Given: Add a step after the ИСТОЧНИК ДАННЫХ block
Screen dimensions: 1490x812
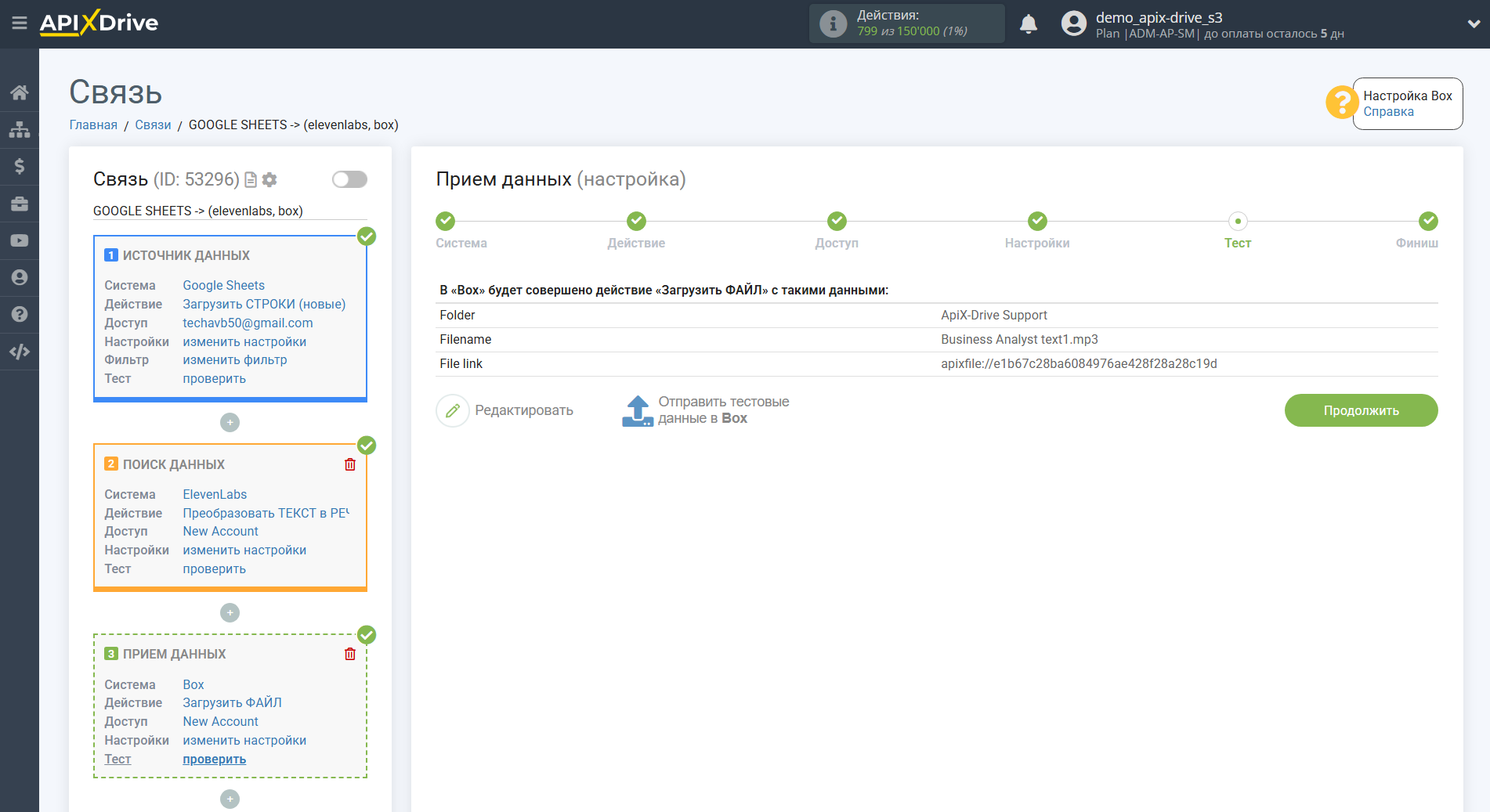Looking at the screenshot, I should 230,423.
